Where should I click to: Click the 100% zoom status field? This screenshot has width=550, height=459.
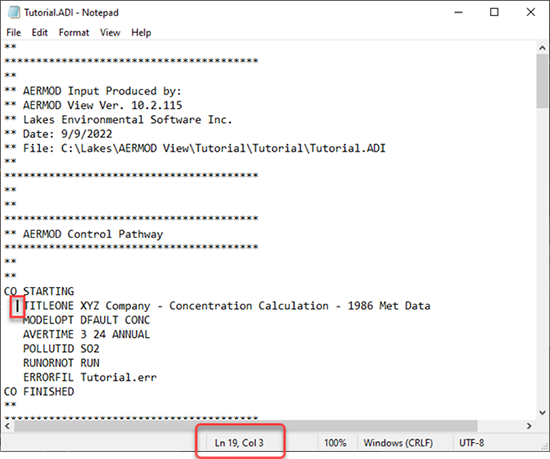[335, 443]
